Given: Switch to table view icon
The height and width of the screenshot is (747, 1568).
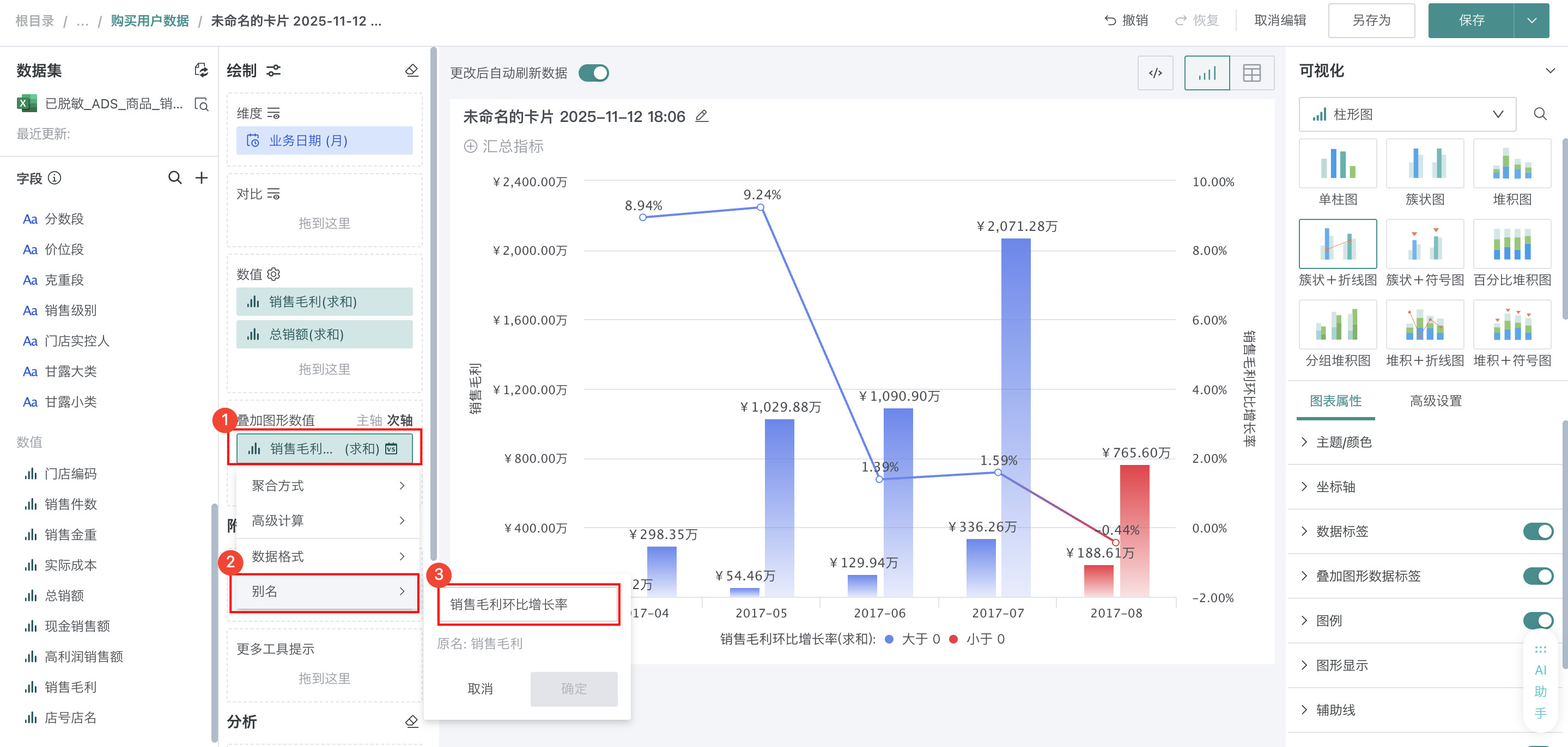Looking at the screenshot, I should point(1251,73).
